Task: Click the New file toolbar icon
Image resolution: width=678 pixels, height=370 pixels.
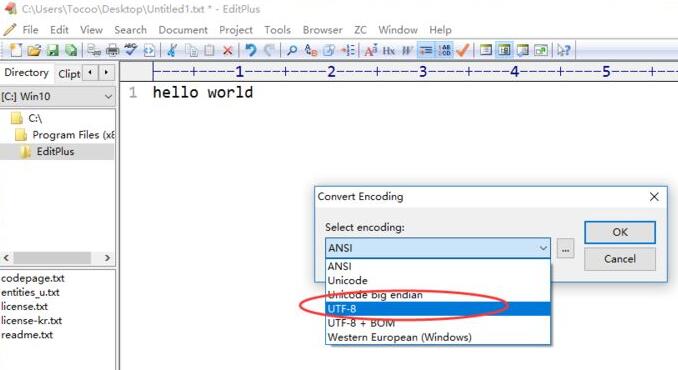Action: 16,51
